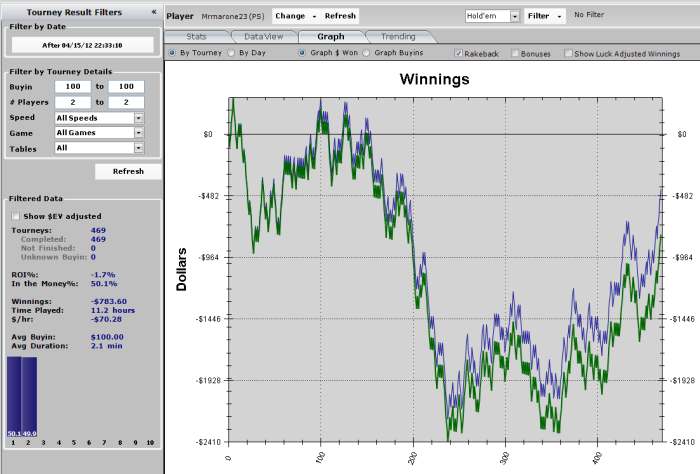Open the Filter dropdown button

545,16
